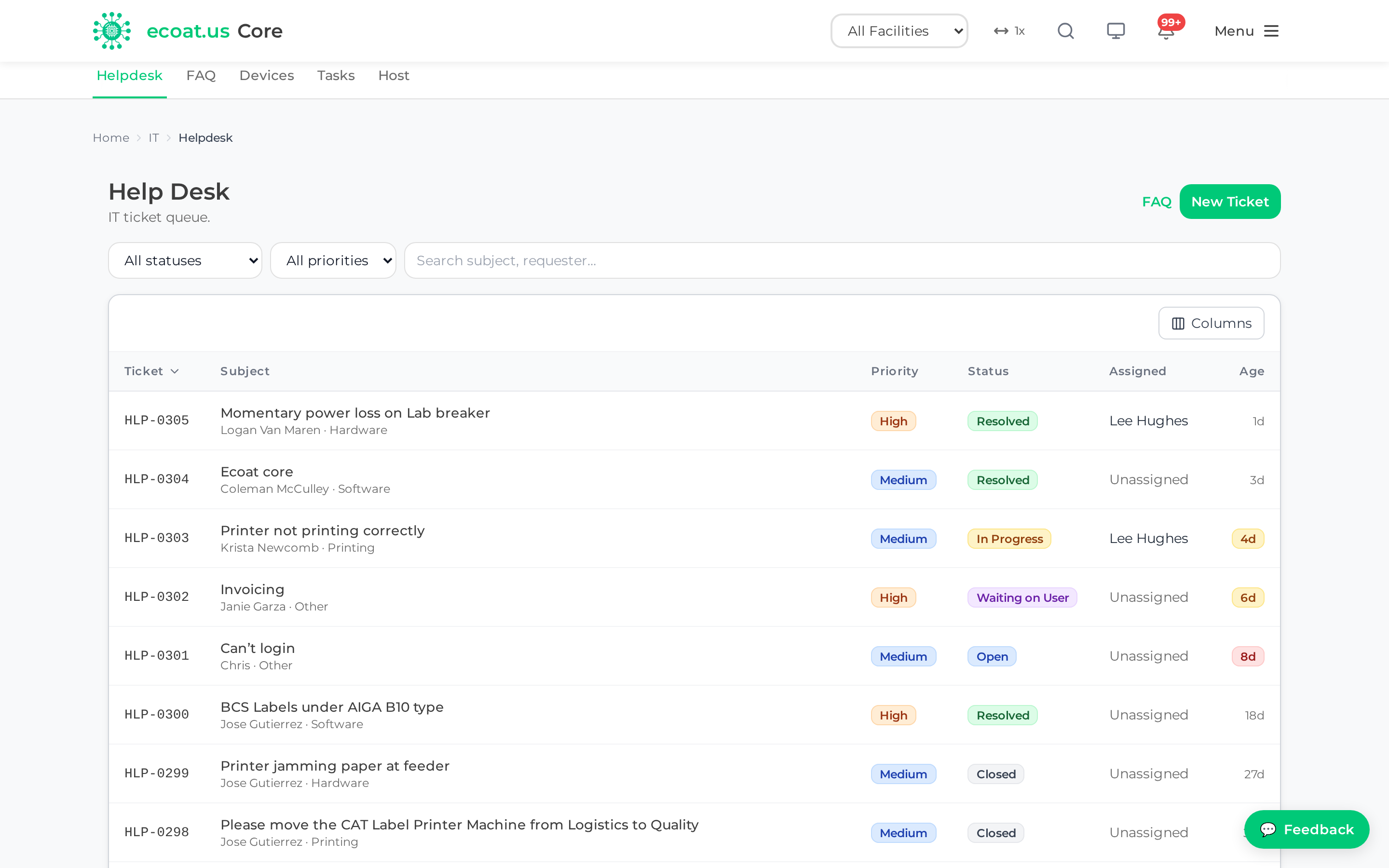Click Waiting on User status badge
The height and width of the screenshot is (868, 1389).
(1022, 597)
